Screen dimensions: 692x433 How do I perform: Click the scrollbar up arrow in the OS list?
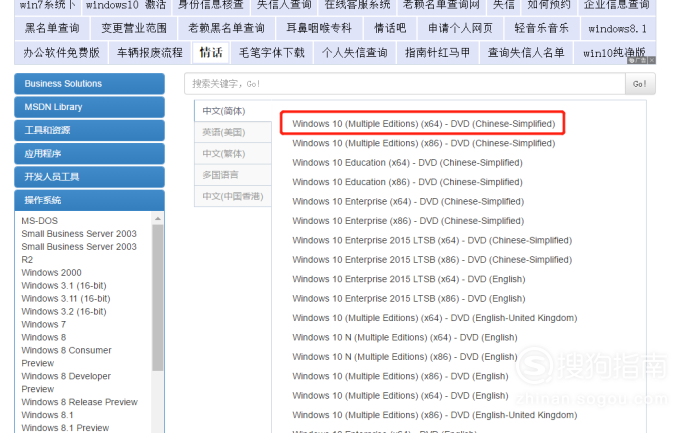click(x=158, y=219)
